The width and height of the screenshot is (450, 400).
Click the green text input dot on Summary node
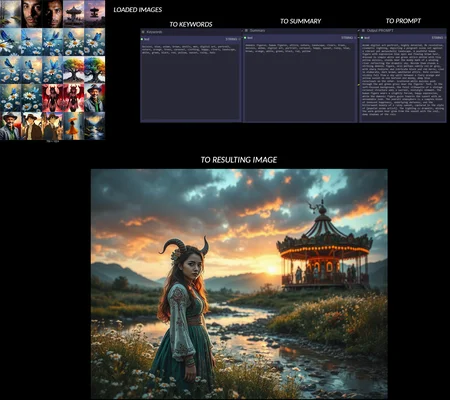(246, 38)
